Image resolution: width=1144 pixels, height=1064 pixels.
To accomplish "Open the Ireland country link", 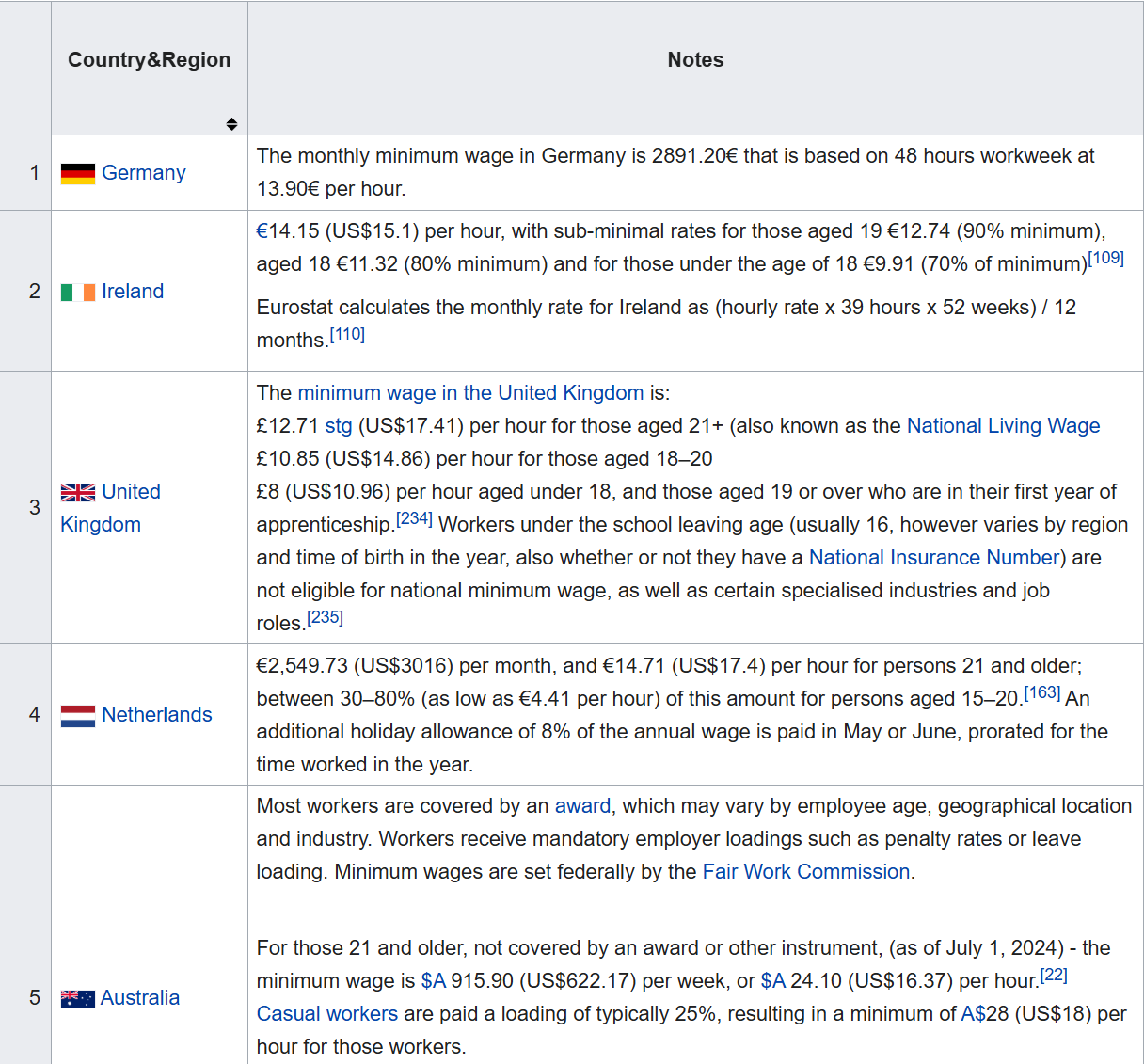I will (133, 292).
